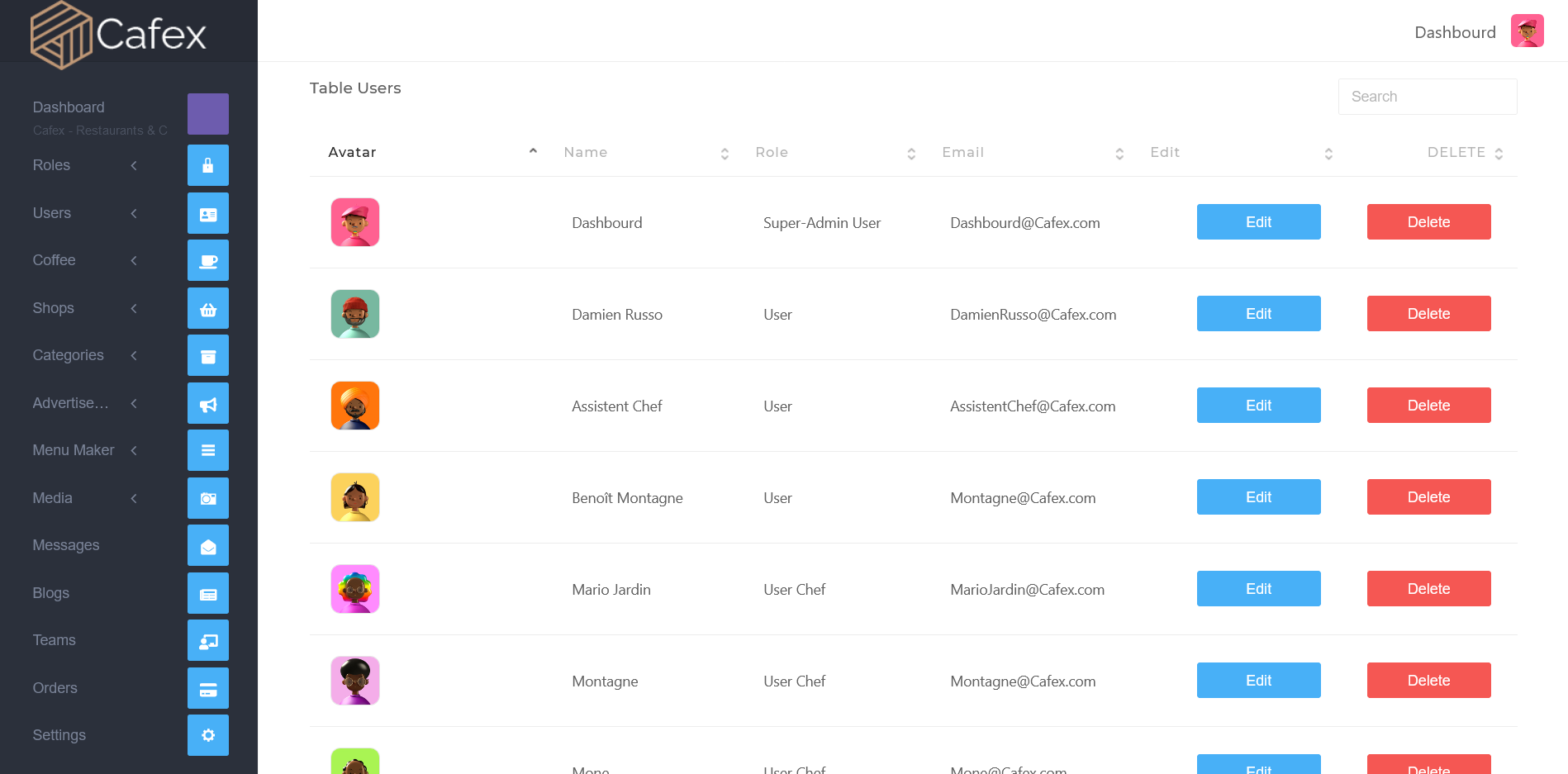Click the shopping basket icon beside Shops
This screenshot has width=1568, height=774.
coord(208,308)
